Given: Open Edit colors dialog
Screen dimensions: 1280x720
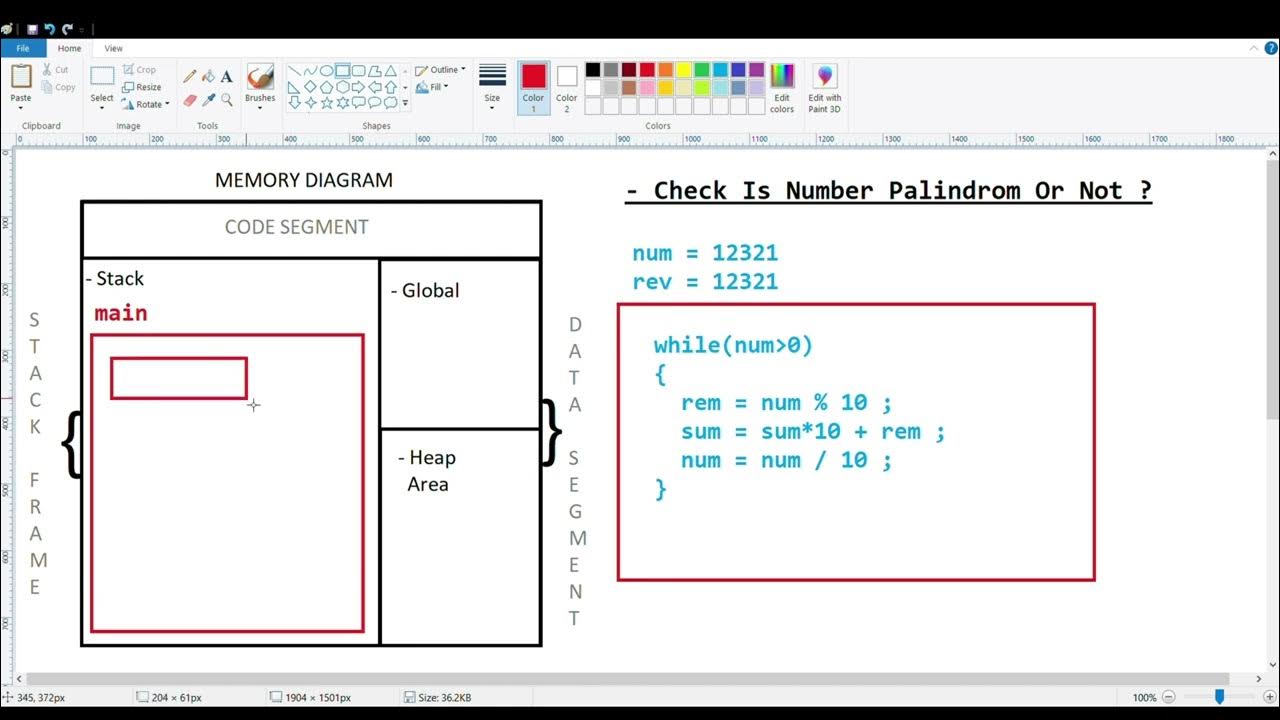Looking at the screenshot, I should [x=782, y=89].
